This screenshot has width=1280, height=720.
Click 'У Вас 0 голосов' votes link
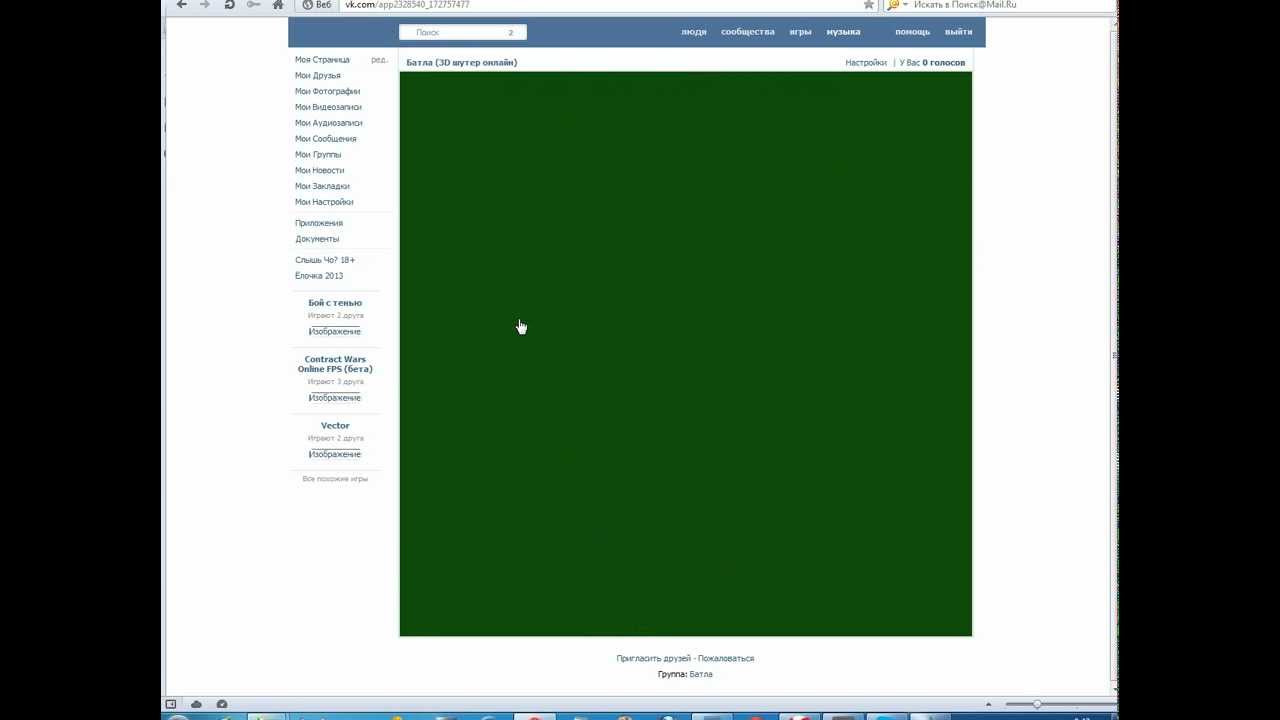932,63
